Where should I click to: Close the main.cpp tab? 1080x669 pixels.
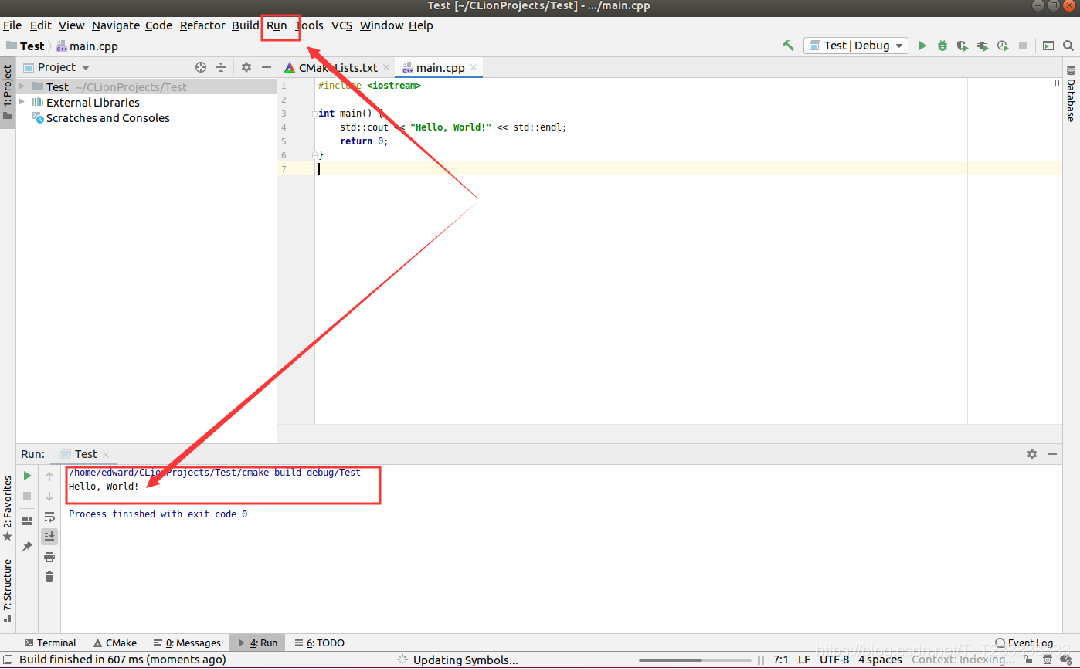(473, 68)
